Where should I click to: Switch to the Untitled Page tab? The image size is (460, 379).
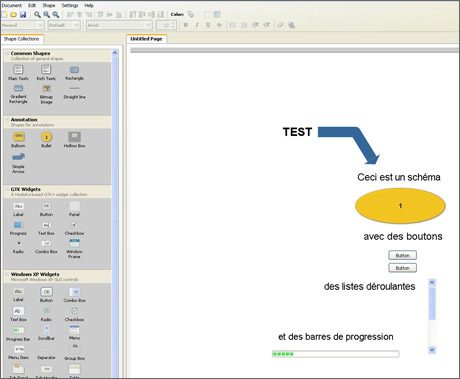pos(146,39)
